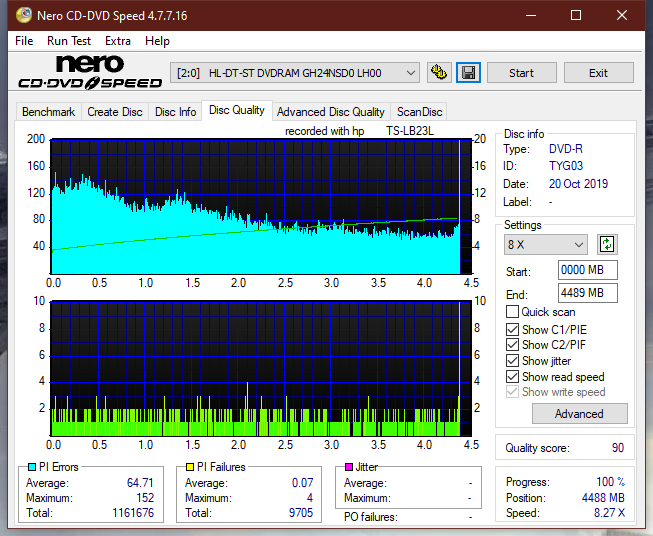This screenshot has width=653, height=536.
Task: Click the Nero app icon in title bar
Action: 24,15
